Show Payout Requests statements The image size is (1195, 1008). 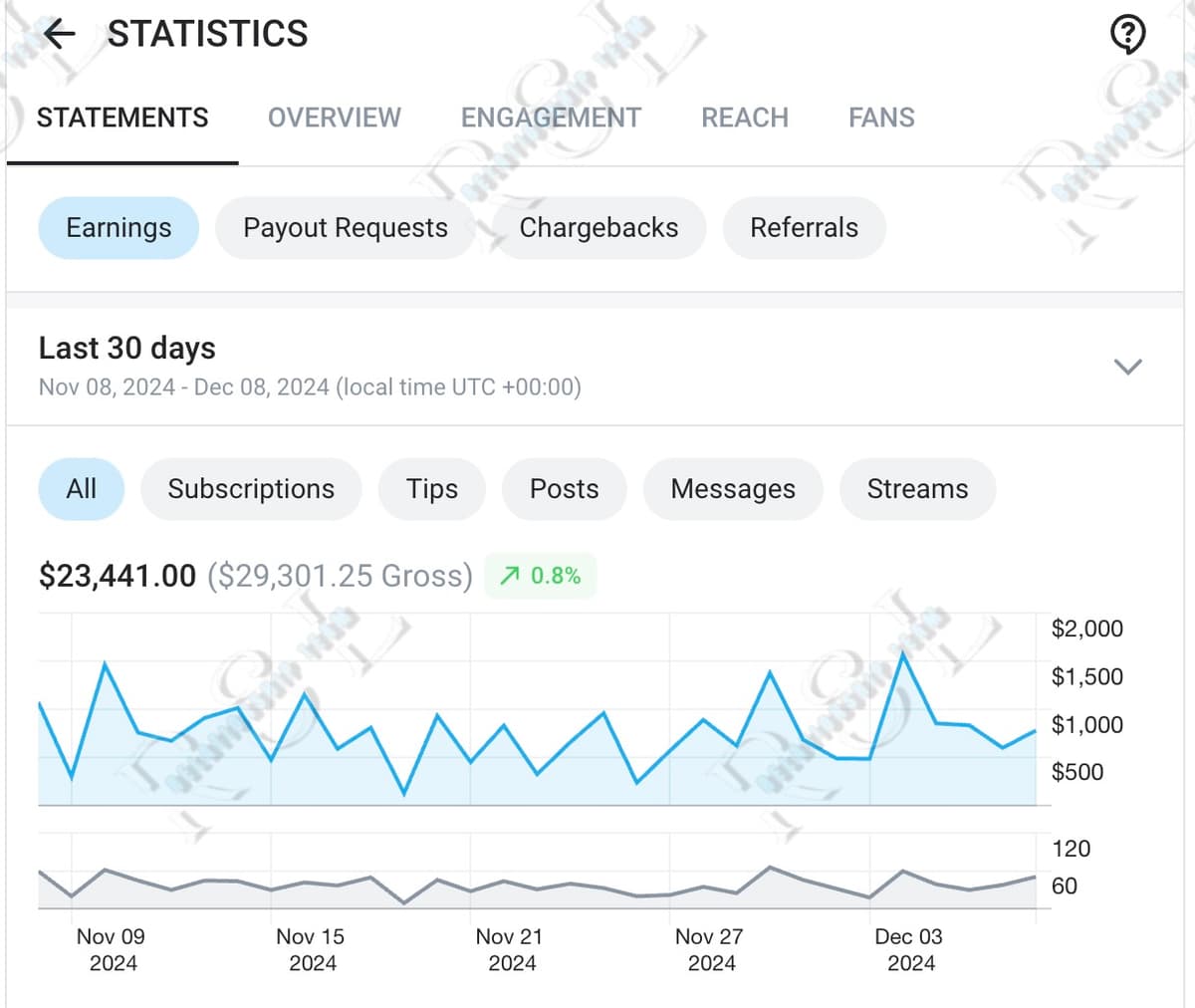[344, 228]
